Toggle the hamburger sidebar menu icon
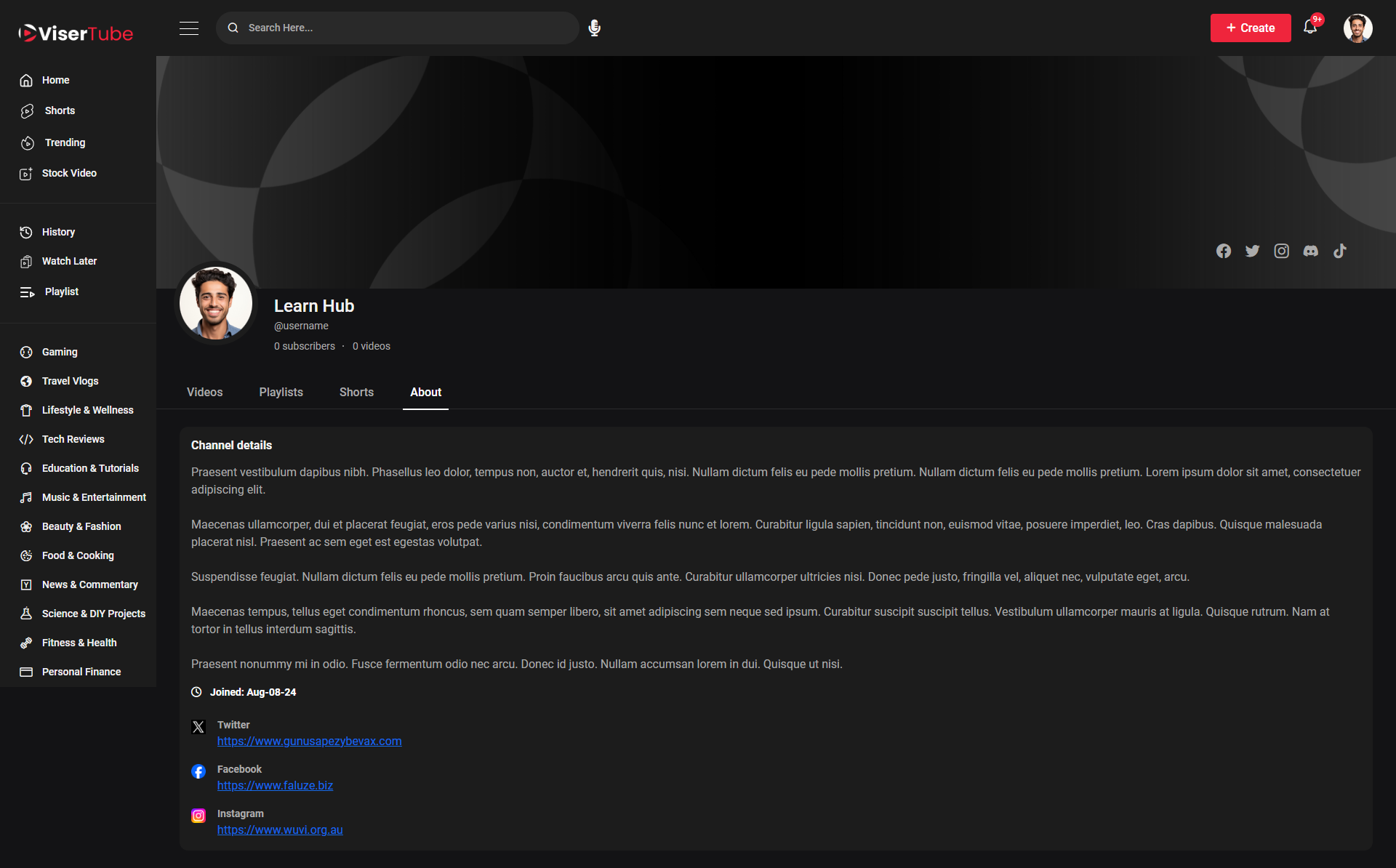The width and height of the screenshot is (1396, 868). (189, 28)
